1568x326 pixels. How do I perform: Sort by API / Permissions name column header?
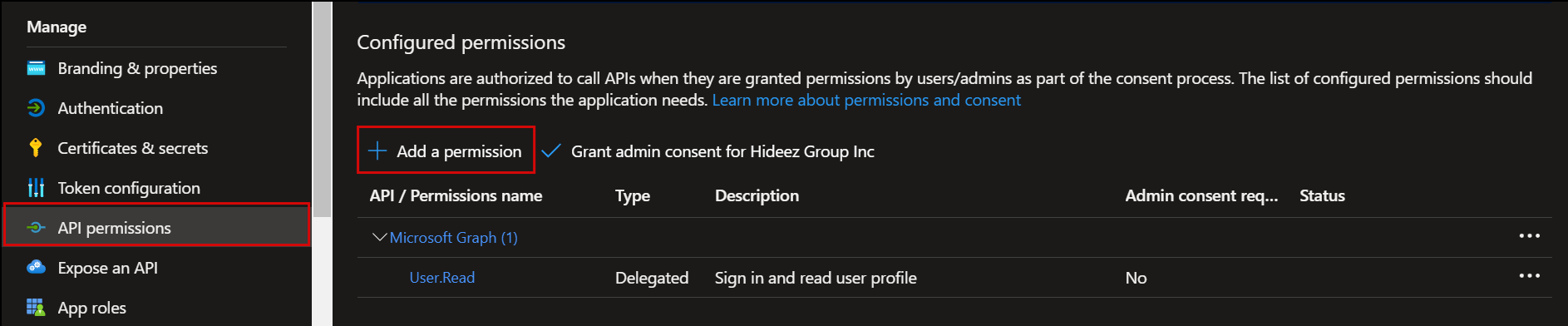(x=456, y=195)
